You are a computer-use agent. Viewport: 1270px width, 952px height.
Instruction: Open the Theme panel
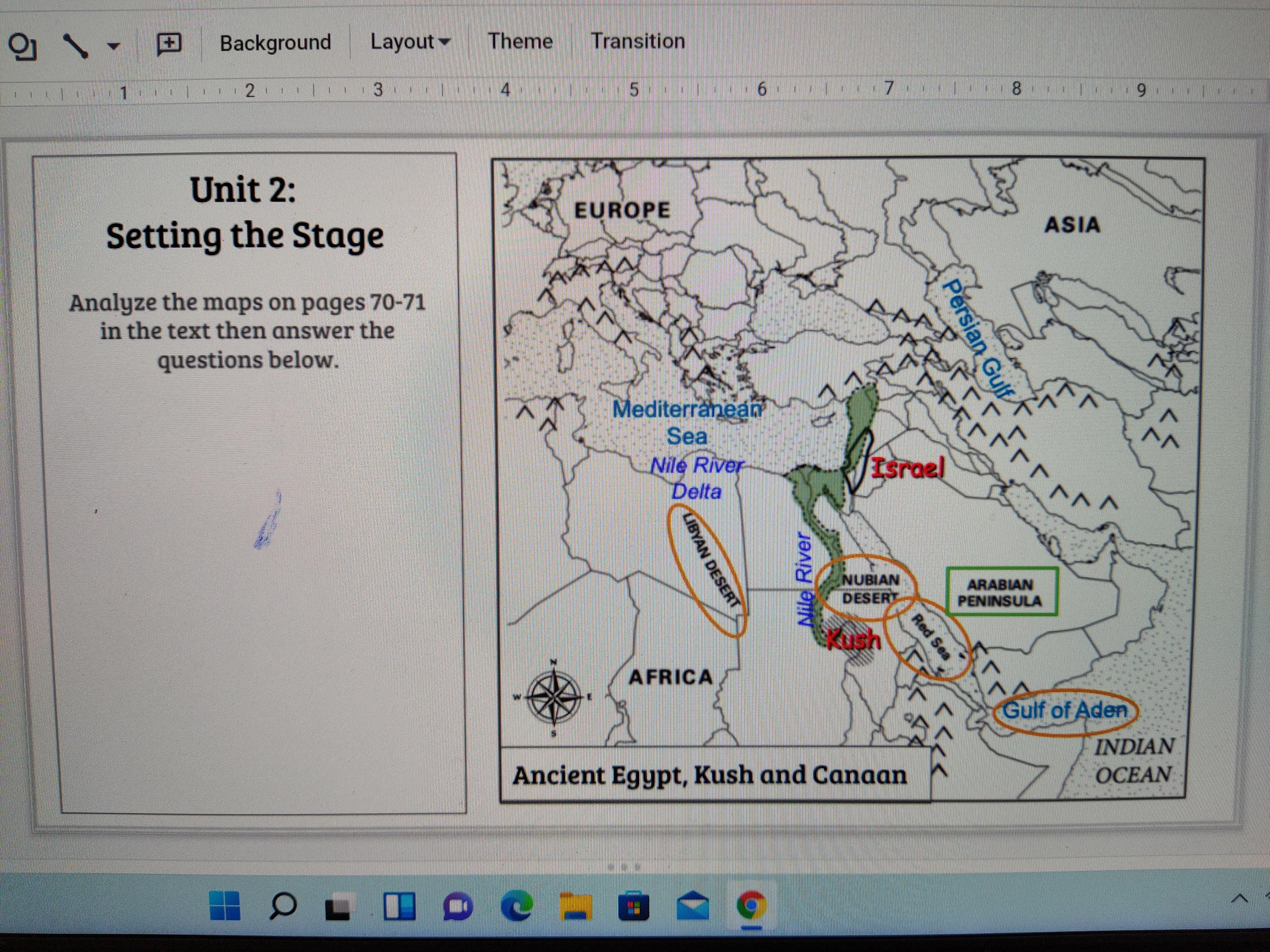[x=520, y=41]
